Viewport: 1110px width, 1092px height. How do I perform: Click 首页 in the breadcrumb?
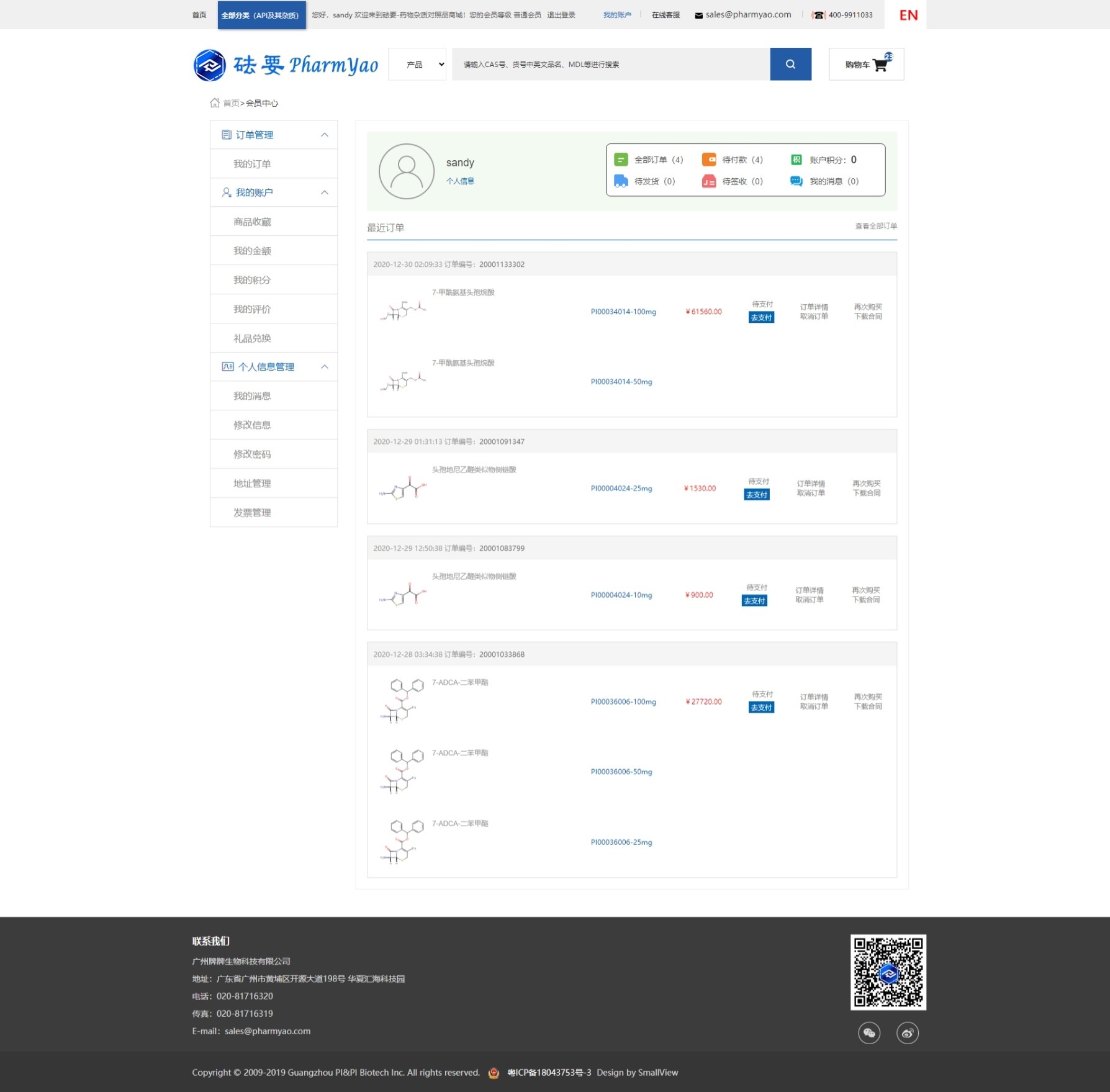click(231, 103)
